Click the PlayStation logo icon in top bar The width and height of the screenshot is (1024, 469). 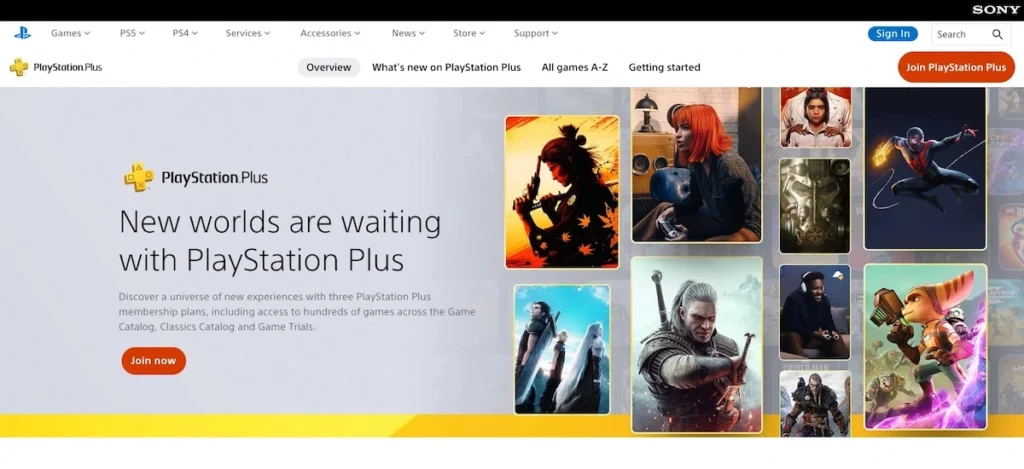pos(22,33)
